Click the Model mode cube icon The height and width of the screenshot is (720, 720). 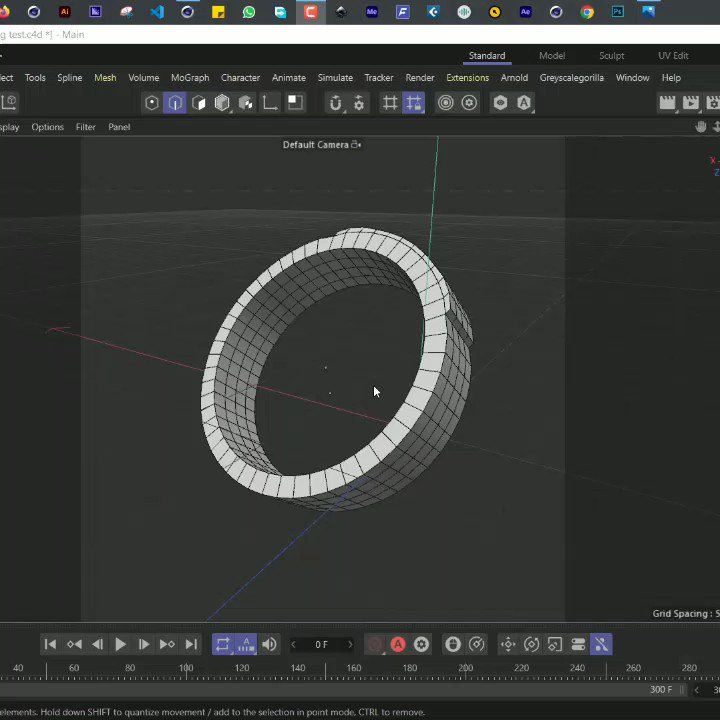click(222, 103)
